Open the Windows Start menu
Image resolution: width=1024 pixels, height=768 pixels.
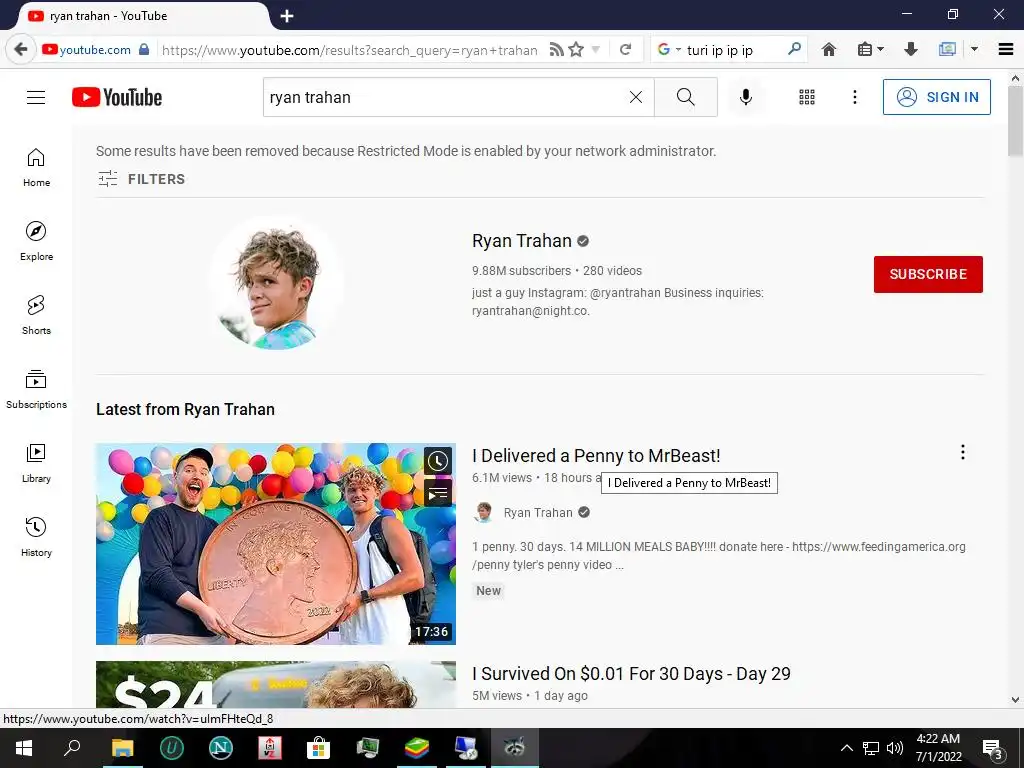[24, 748]
